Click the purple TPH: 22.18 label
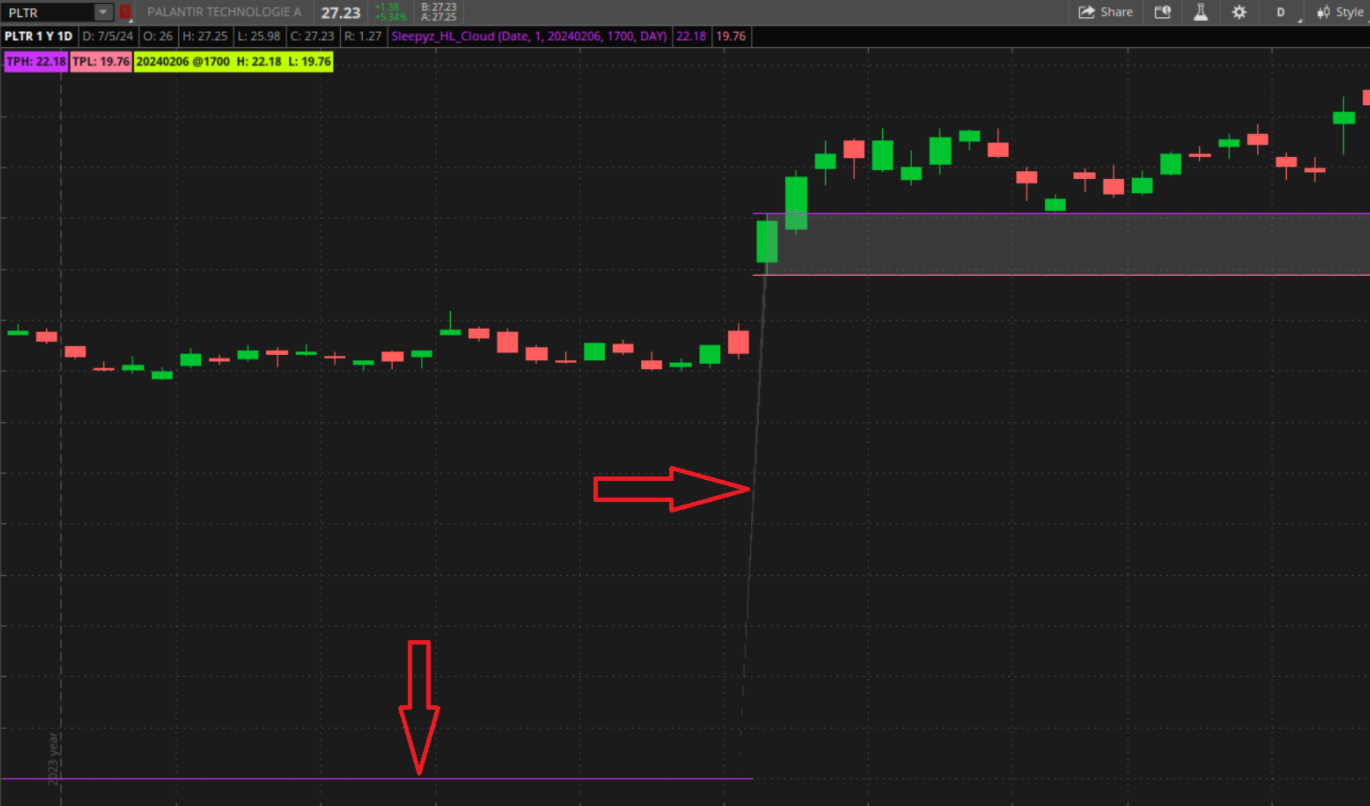 36,61
